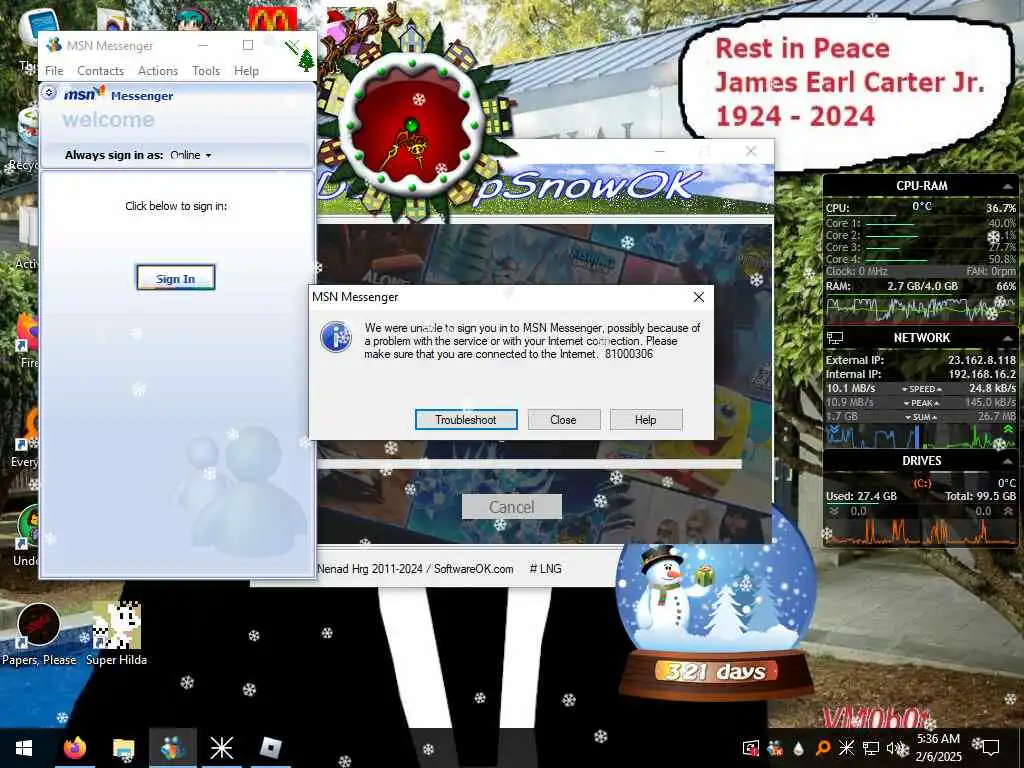Screen dimensions: 1024x768
Task: Open Help from the MSN error dialog
Action: click(x=646, y=420)
